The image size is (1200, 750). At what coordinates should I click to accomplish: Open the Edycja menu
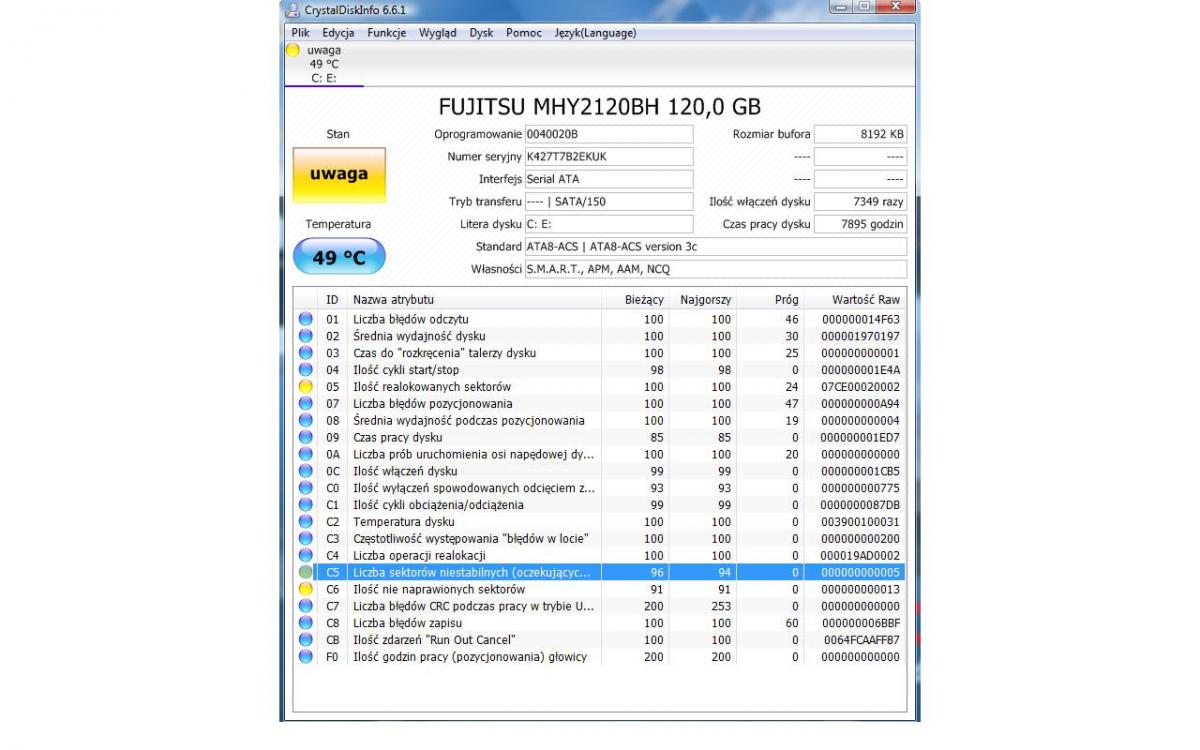[338, 33]
